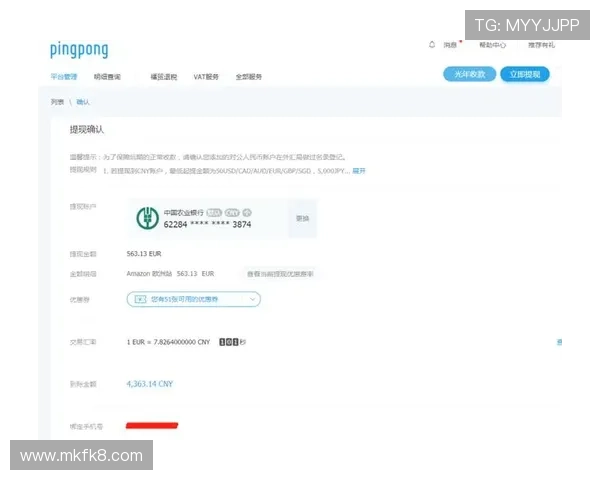The height and width of the screenshot is (480, 600).
Task: Click the Agricultural Bank of China logo
Action: [148, 218]
